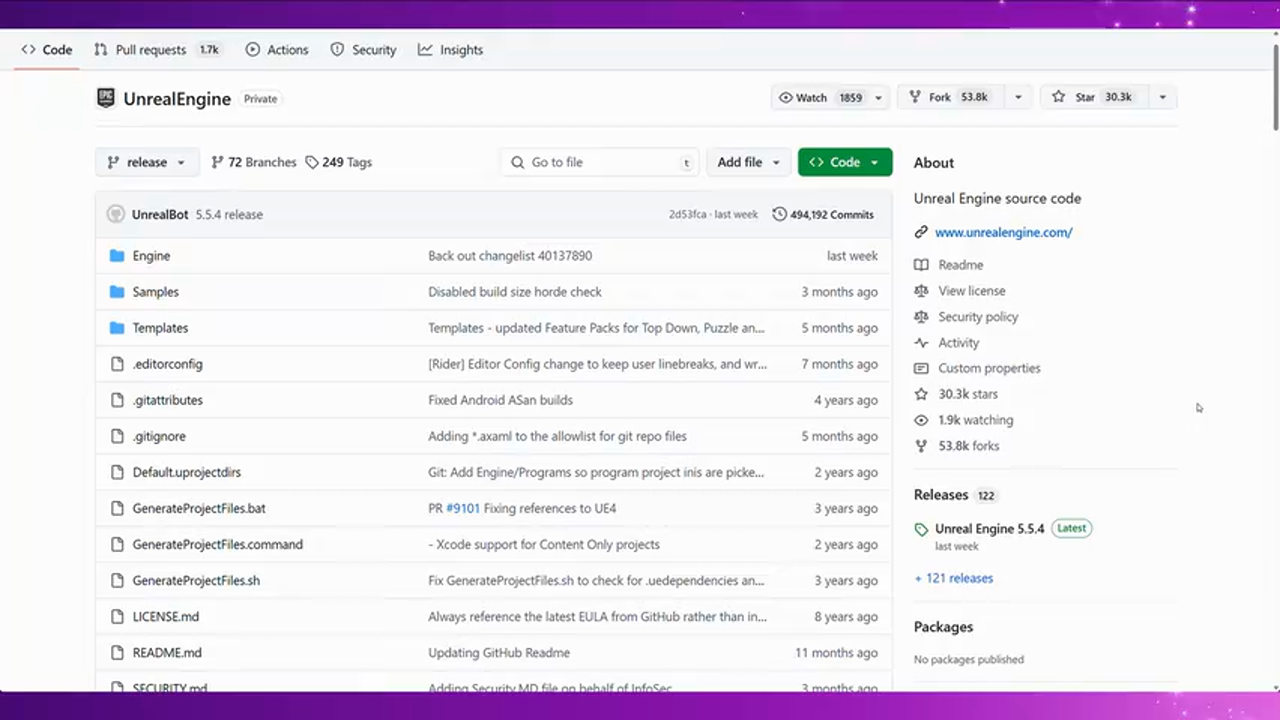Screen dimensions: 1280x720
Task: Open the green Code dropdown button
Action: coord(844,162)
